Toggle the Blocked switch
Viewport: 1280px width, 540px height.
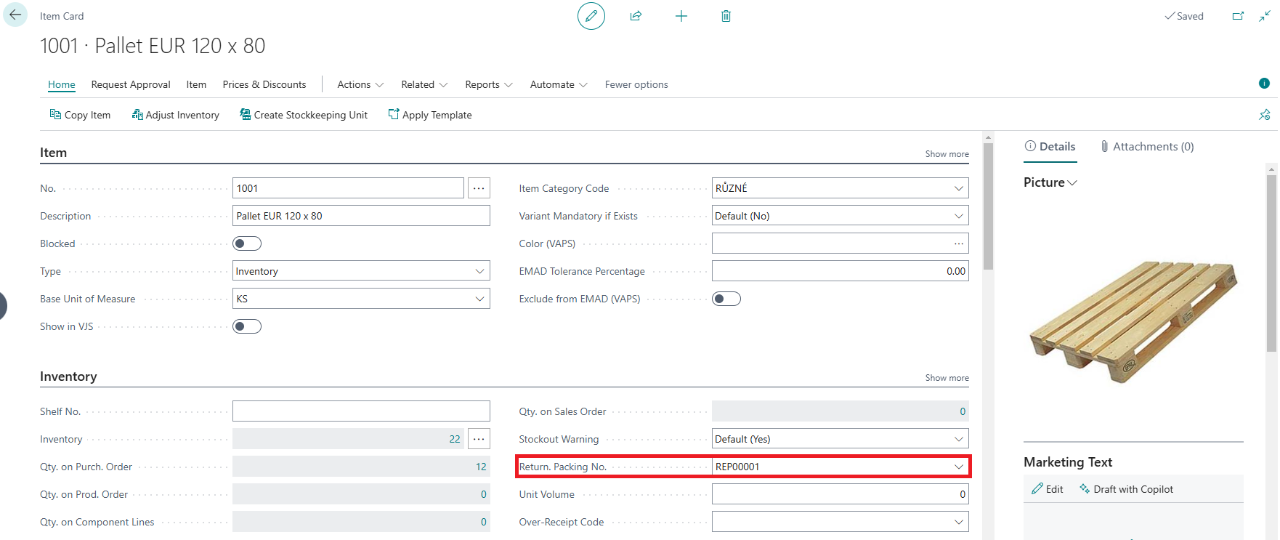tap(247, 243)
